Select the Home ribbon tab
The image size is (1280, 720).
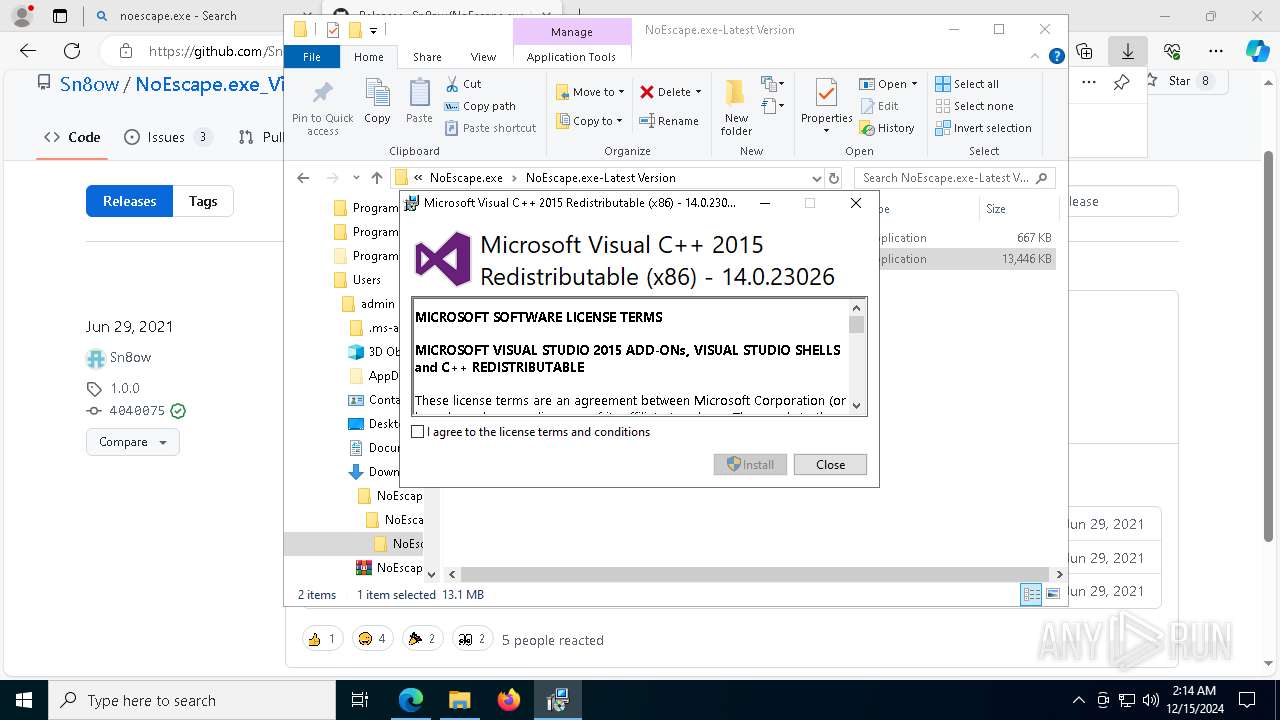368,57
